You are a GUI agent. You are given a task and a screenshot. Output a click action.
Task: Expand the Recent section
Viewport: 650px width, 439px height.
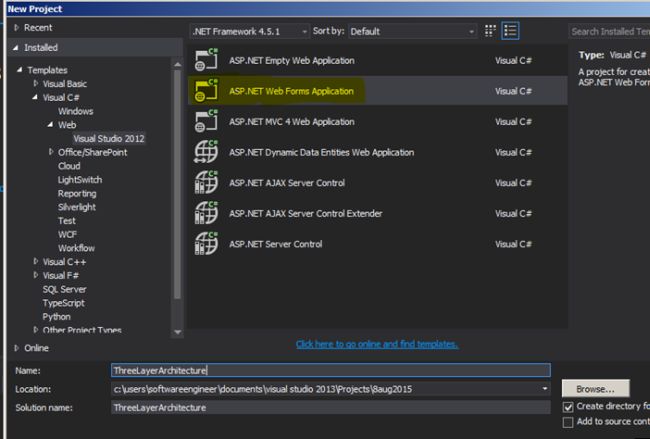(x=17, y=28)
